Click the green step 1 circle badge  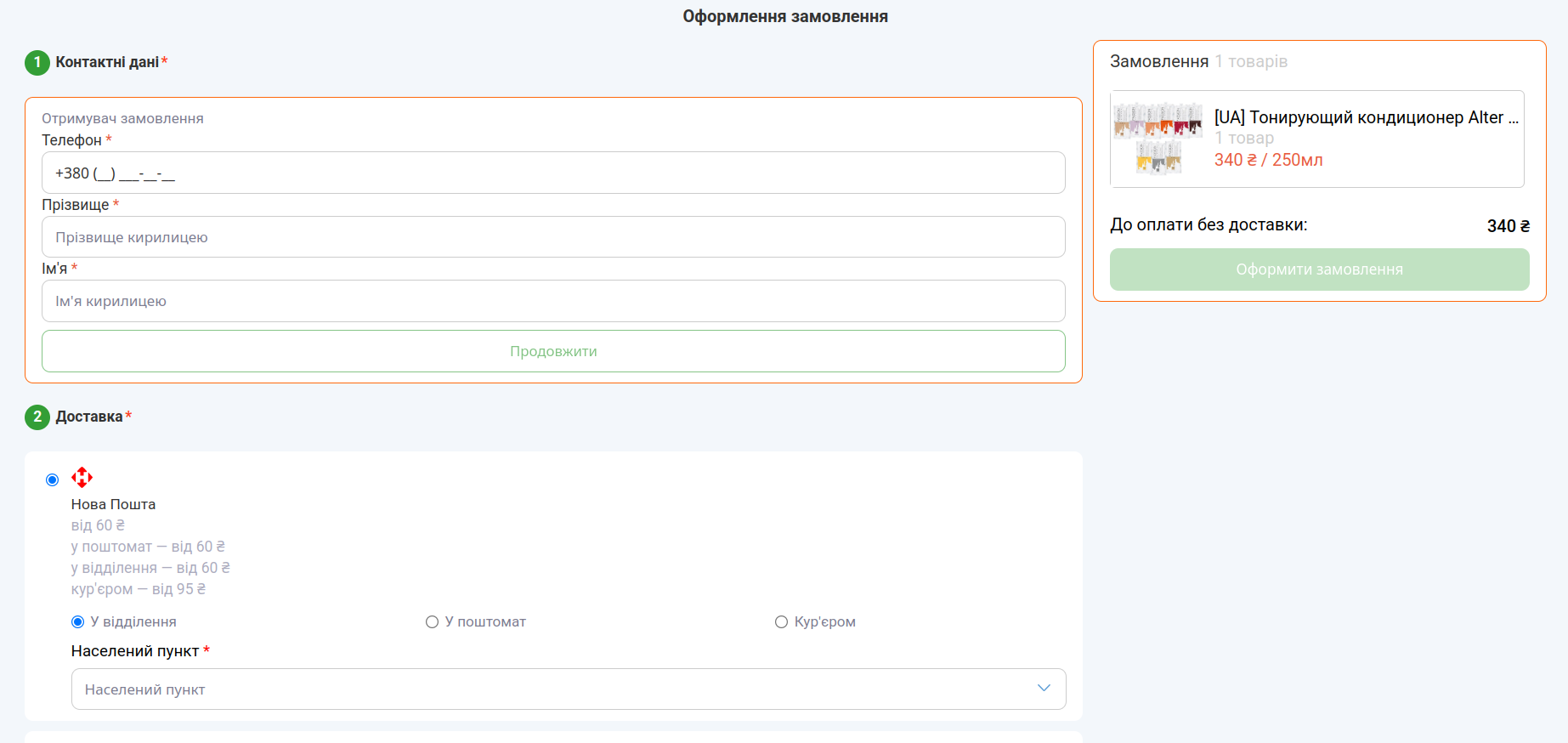coord(37,63)
